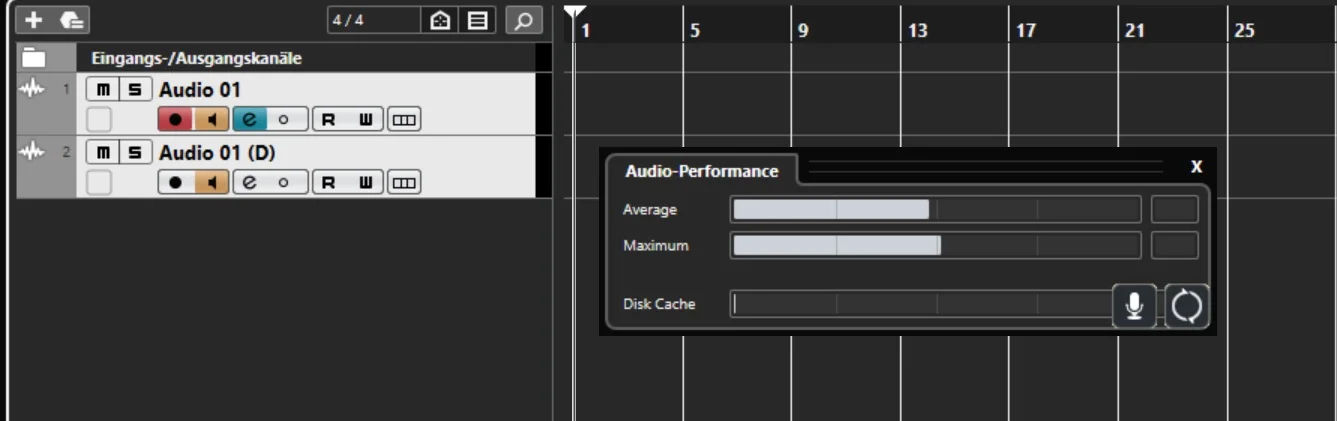Enable read automation on Audio 01

(x=328, y=120)
